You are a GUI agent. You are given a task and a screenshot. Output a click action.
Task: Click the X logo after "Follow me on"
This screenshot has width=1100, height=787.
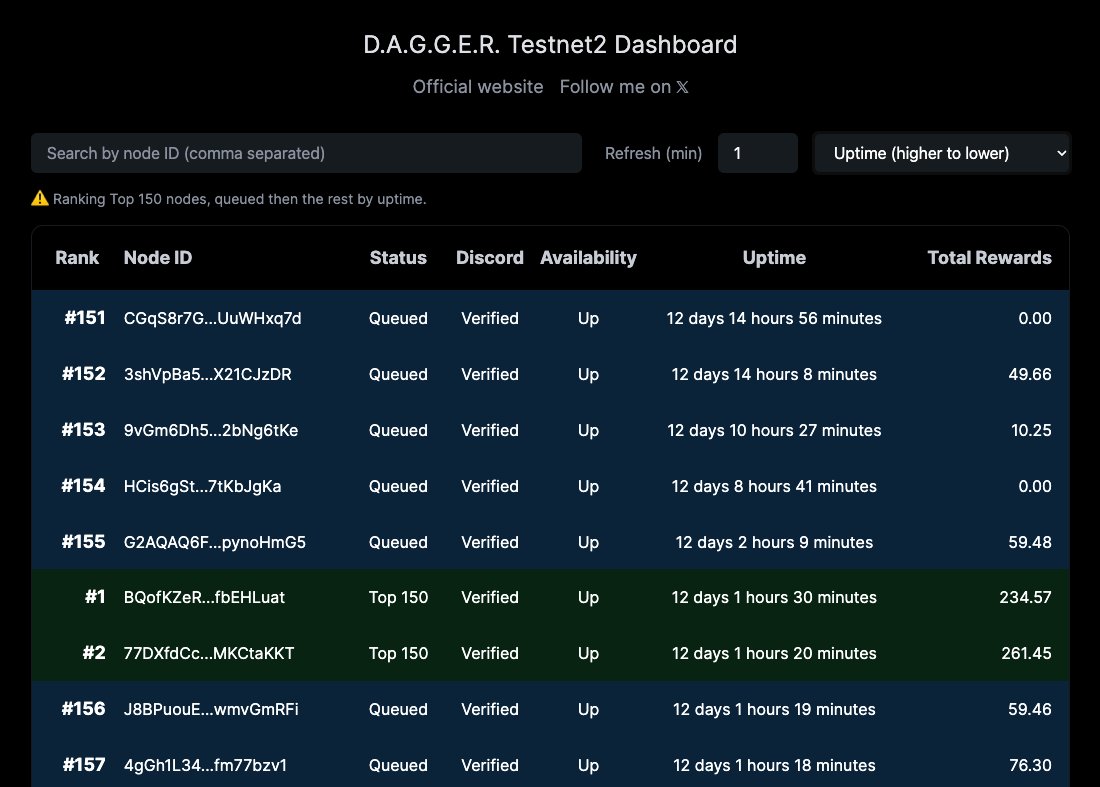click(682, 87)
